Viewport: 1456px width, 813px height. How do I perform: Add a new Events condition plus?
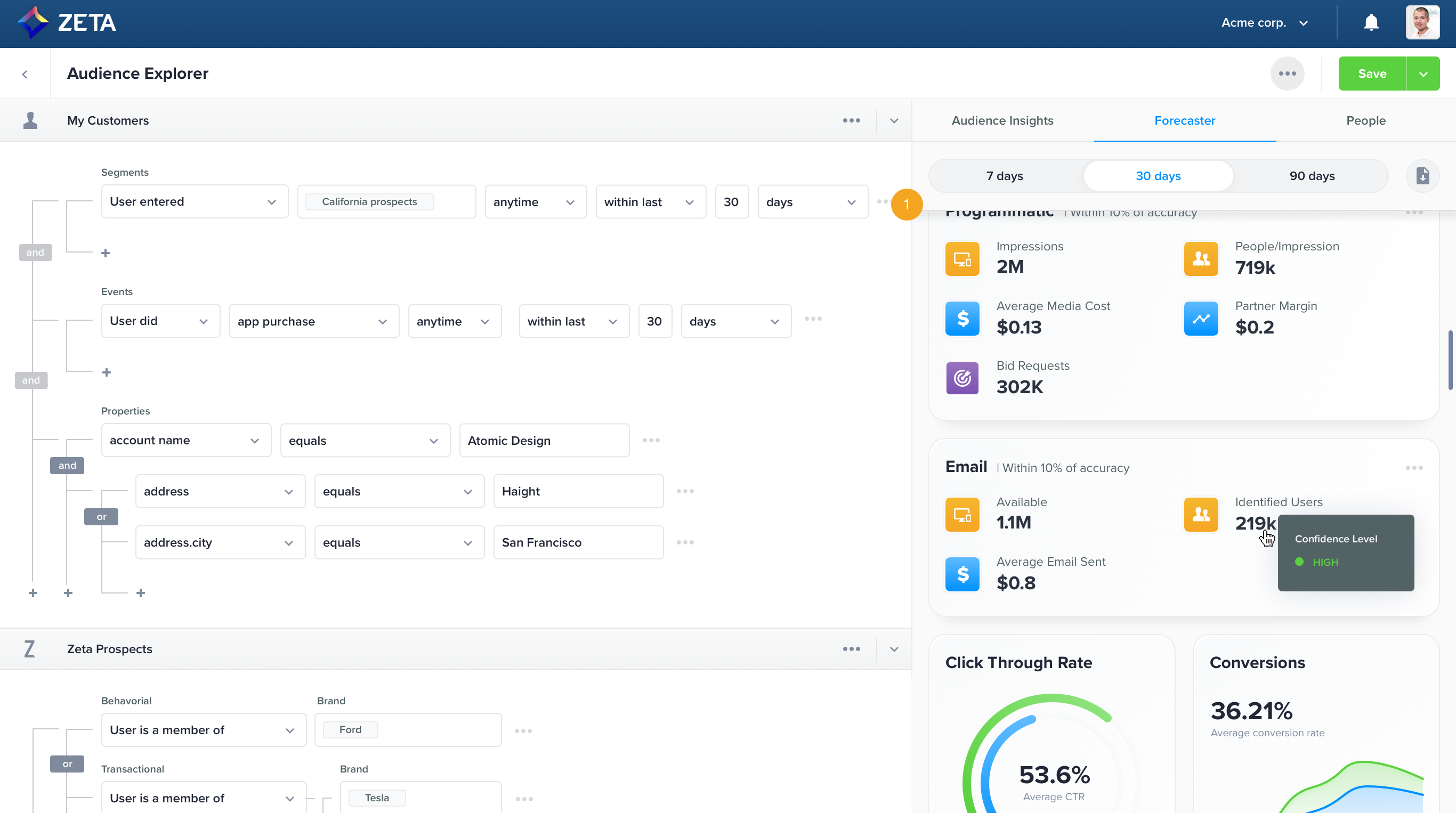tap(106, 372)
